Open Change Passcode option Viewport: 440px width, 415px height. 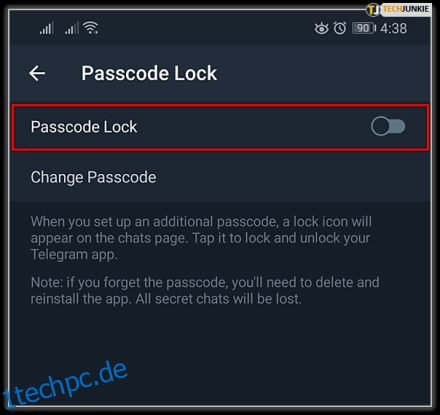[93, 177]
